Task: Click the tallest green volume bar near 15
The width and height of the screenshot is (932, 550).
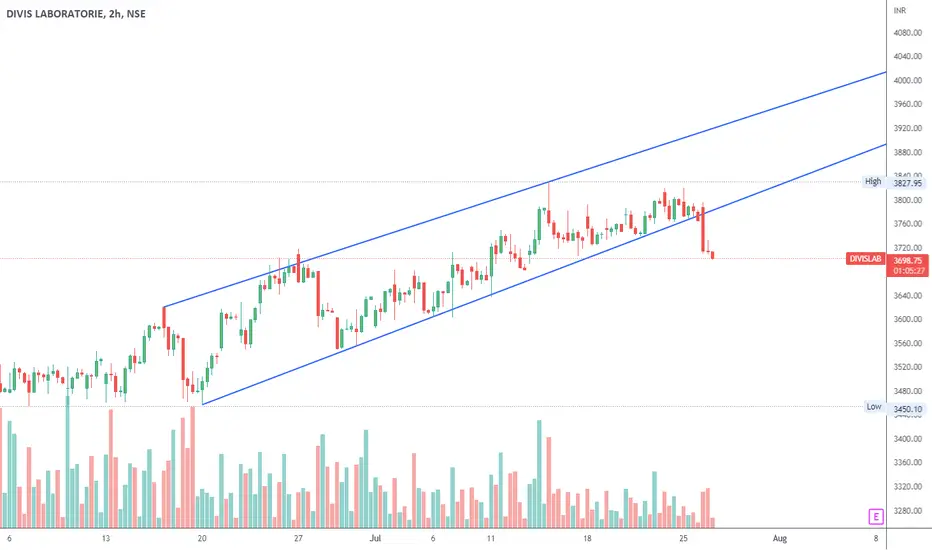Action: 539,474
